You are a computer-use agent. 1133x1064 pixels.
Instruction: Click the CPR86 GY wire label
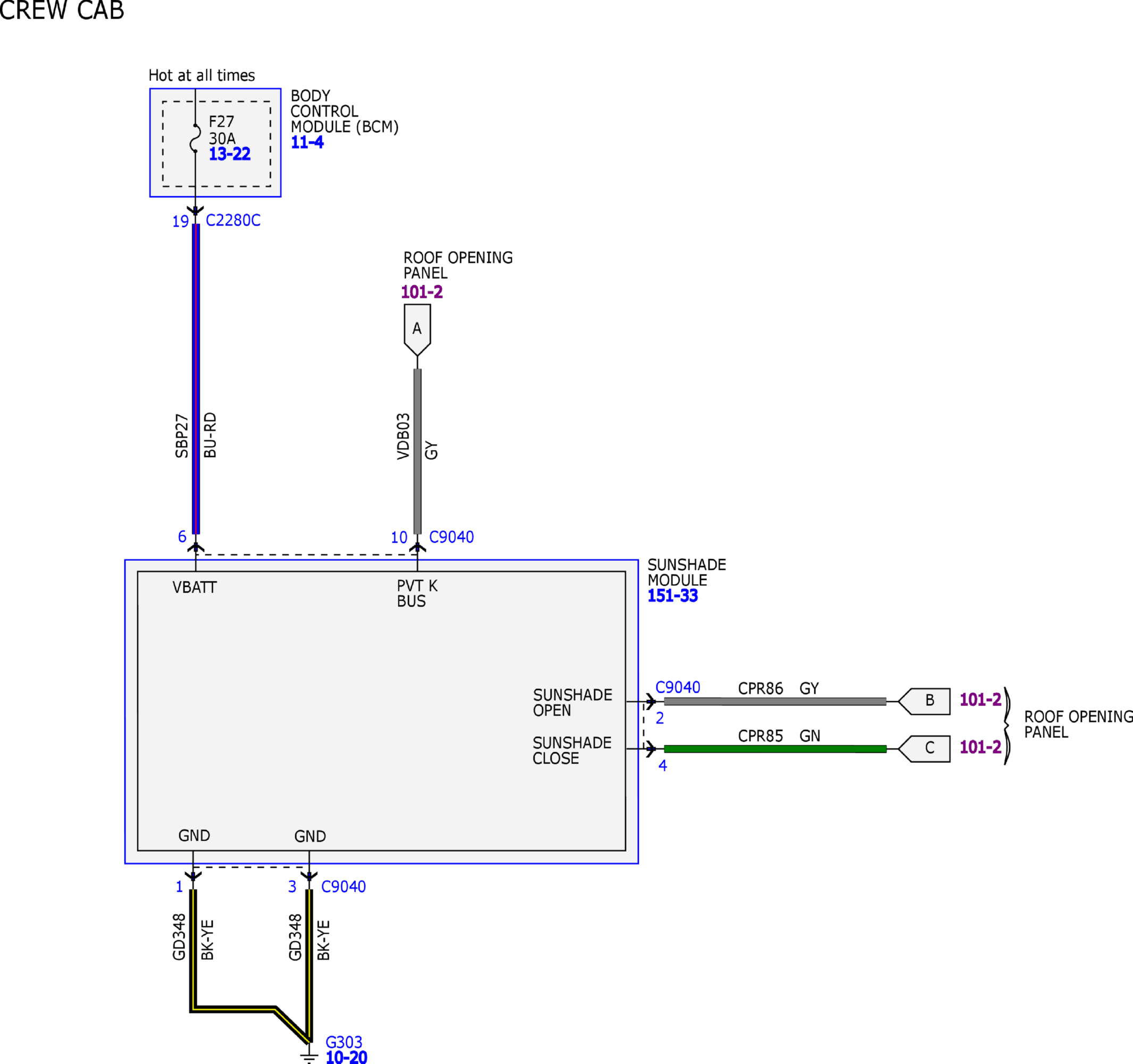[779, 689]
